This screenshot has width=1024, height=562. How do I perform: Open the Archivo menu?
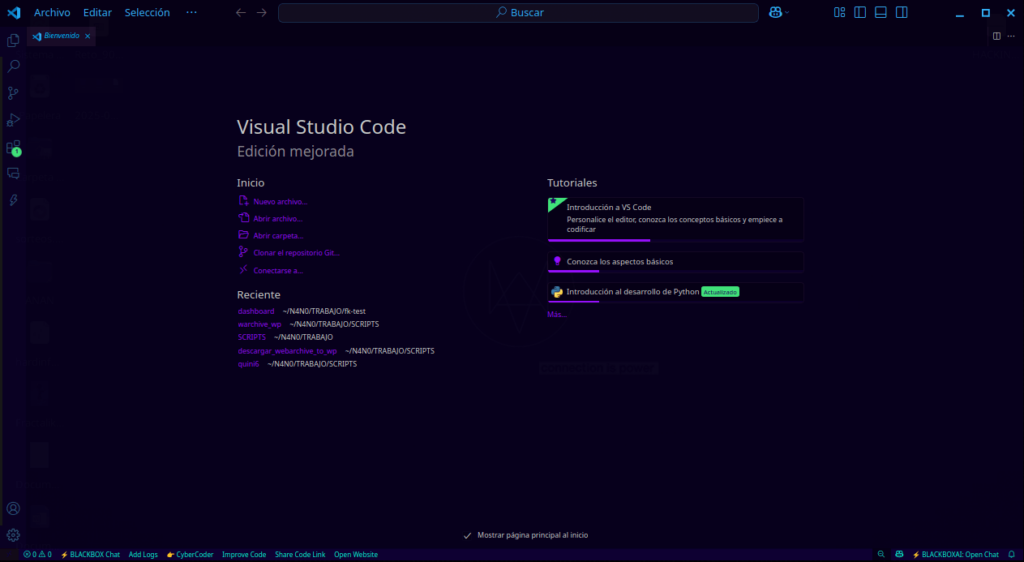[x=52, y=12]
